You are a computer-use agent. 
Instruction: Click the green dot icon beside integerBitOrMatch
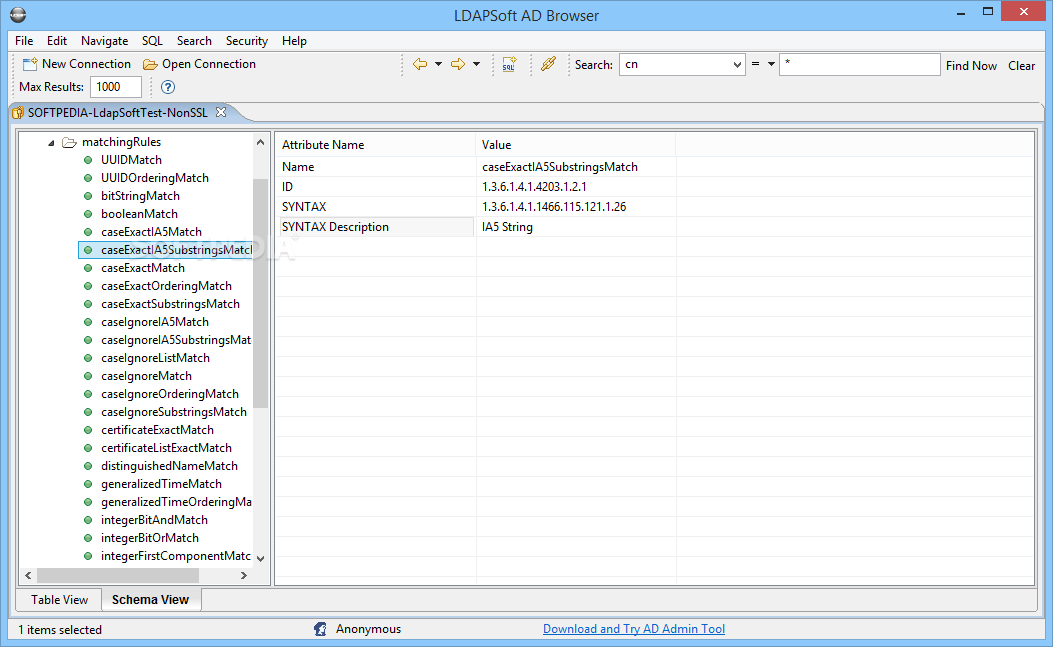coord(88,538)
